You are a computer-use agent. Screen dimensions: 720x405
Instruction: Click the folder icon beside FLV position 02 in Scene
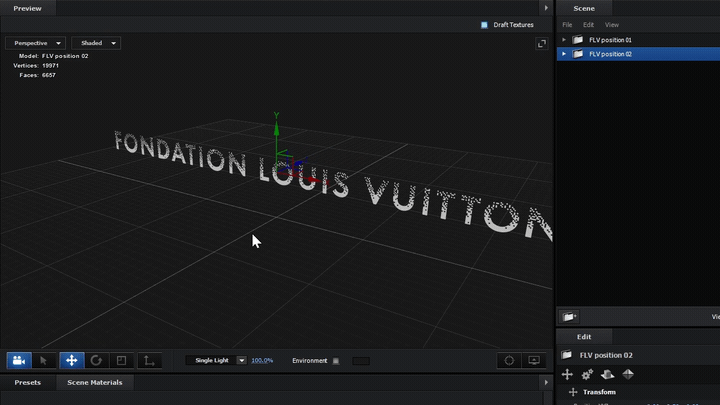click(x=578, y=54)
